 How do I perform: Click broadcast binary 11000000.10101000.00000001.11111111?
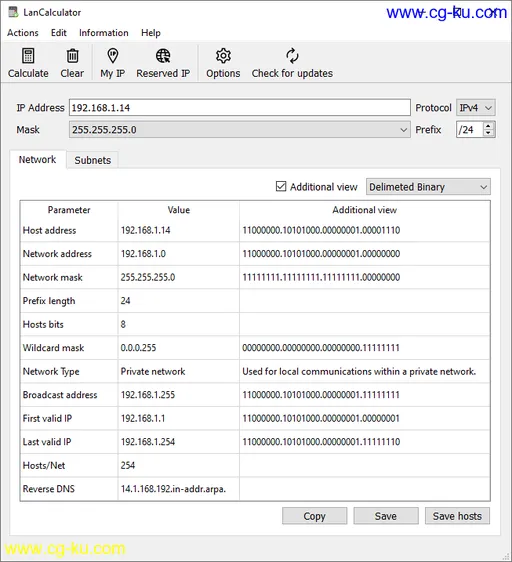tap(365, 395)
